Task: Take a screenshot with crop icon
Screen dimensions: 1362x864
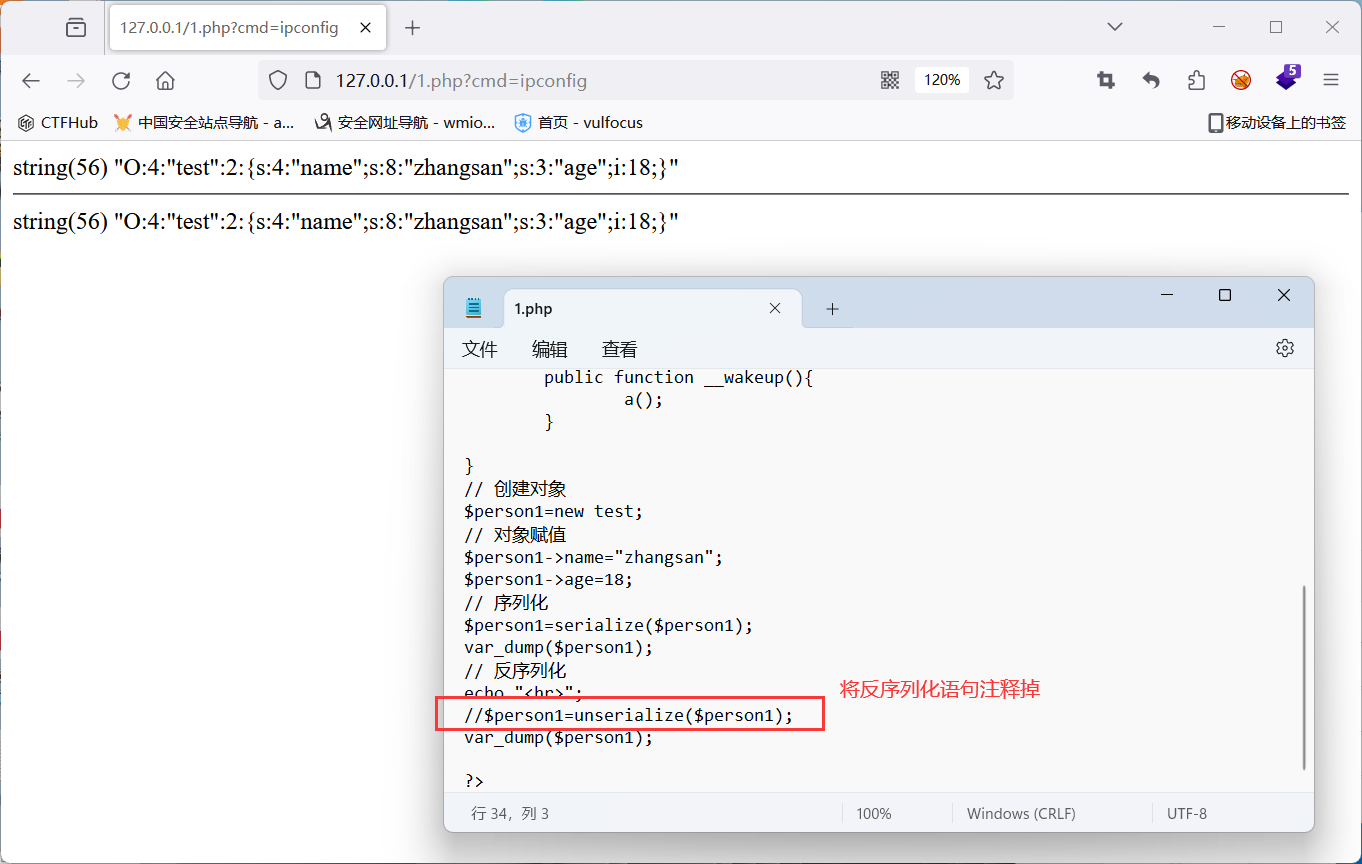Action: pyautogui.click(x=1106, y=80)
